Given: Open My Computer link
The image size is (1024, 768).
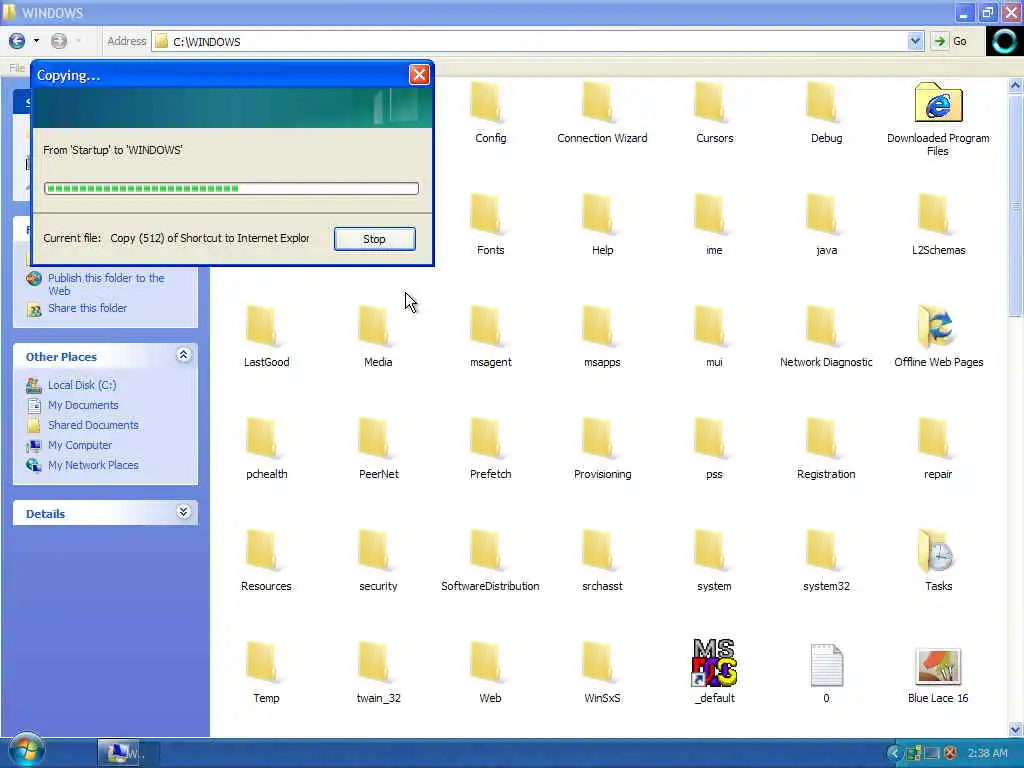Looking at the screenshot, I should click(80, 445).
